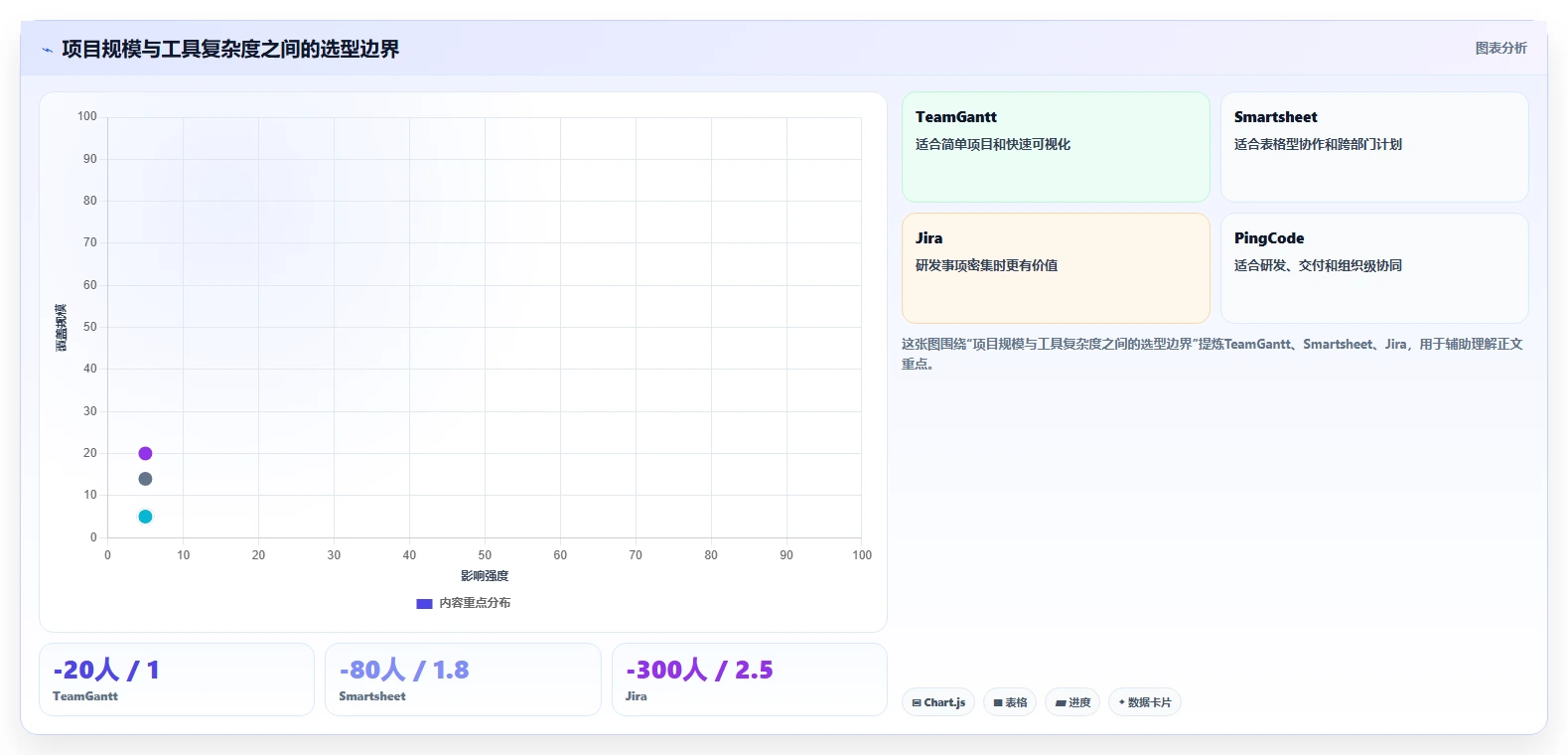Select the text 适合表格型协作和跨部门计划
Viewport: 1568px width, 755px height.
pyautogui.click(x=1318, y=144)
